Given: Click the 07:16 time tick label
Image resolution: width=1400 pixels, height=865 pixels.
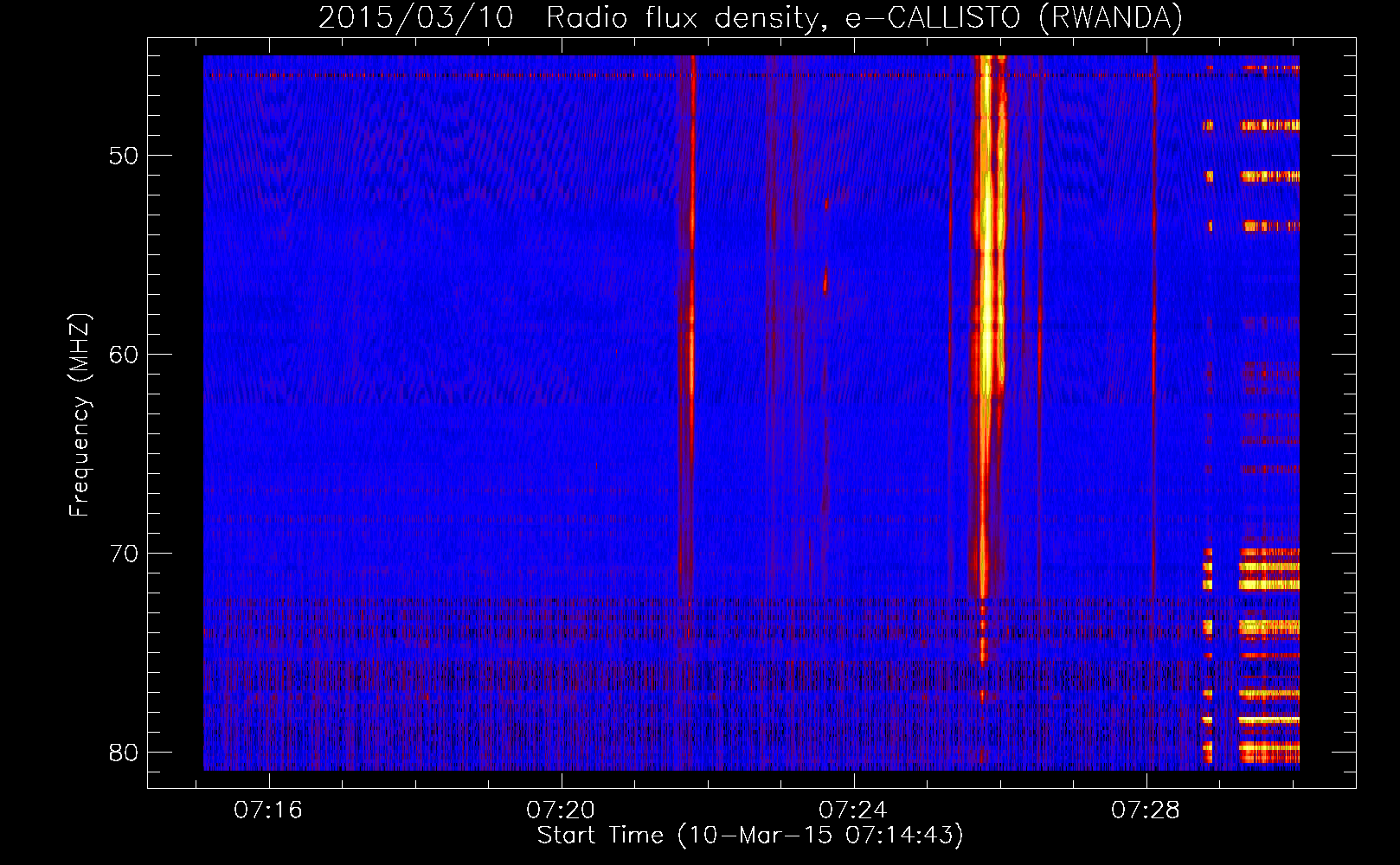Looking at the screenshot, I should [x=268, y=811].
